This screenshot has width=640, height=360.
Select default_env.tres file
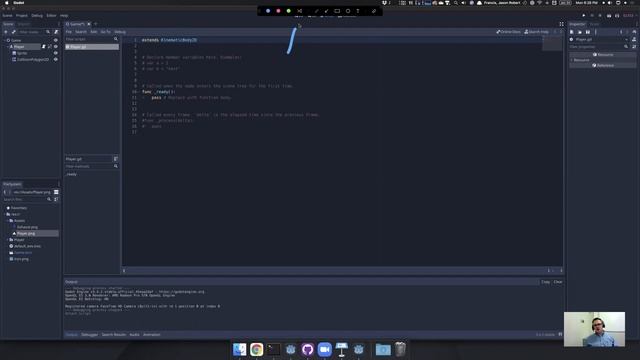25,246
